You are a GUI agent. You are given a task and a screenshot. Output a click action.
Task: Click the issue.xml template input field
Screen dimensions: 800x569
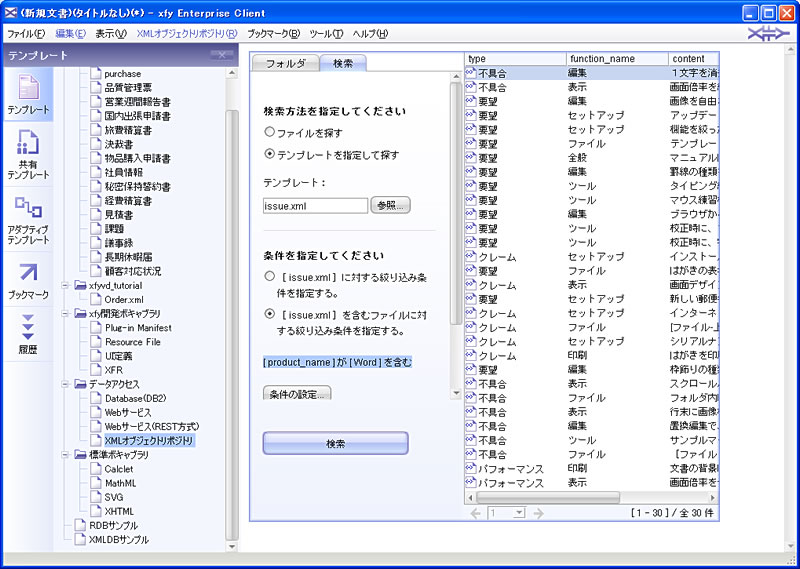316,205
